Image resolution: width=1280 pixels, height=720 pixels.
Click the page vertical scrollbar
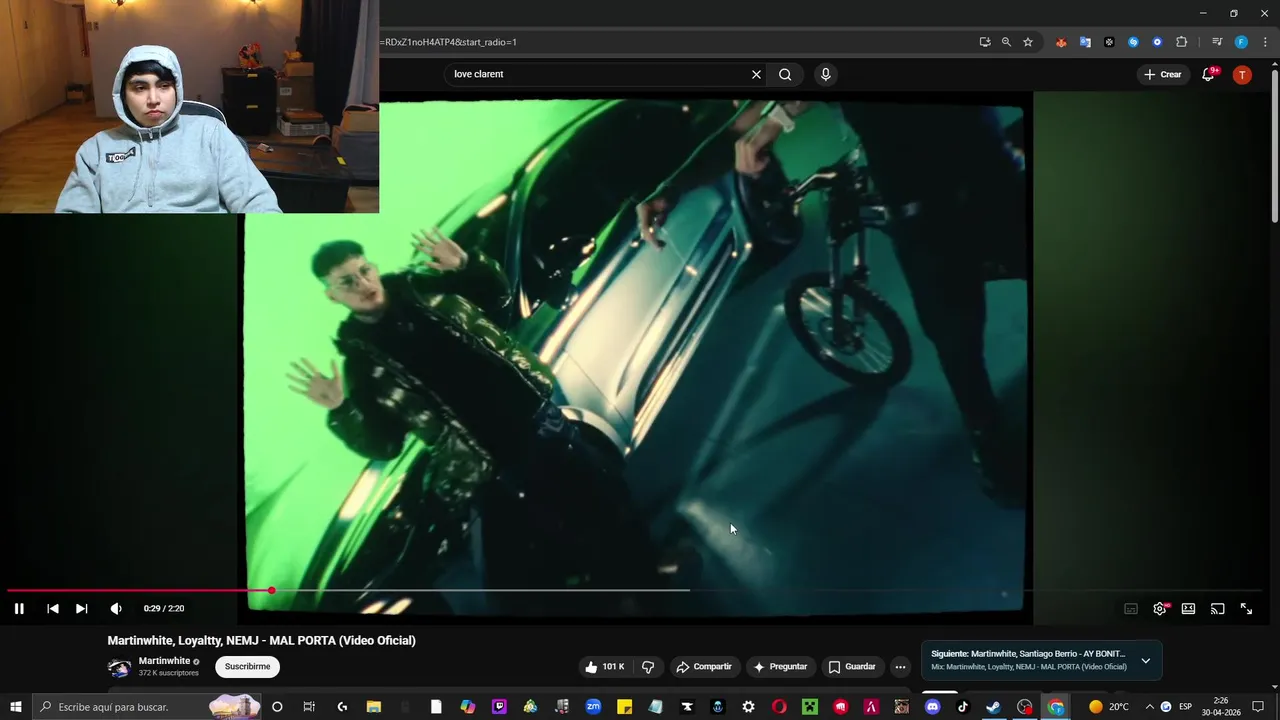coord(1274,145)
